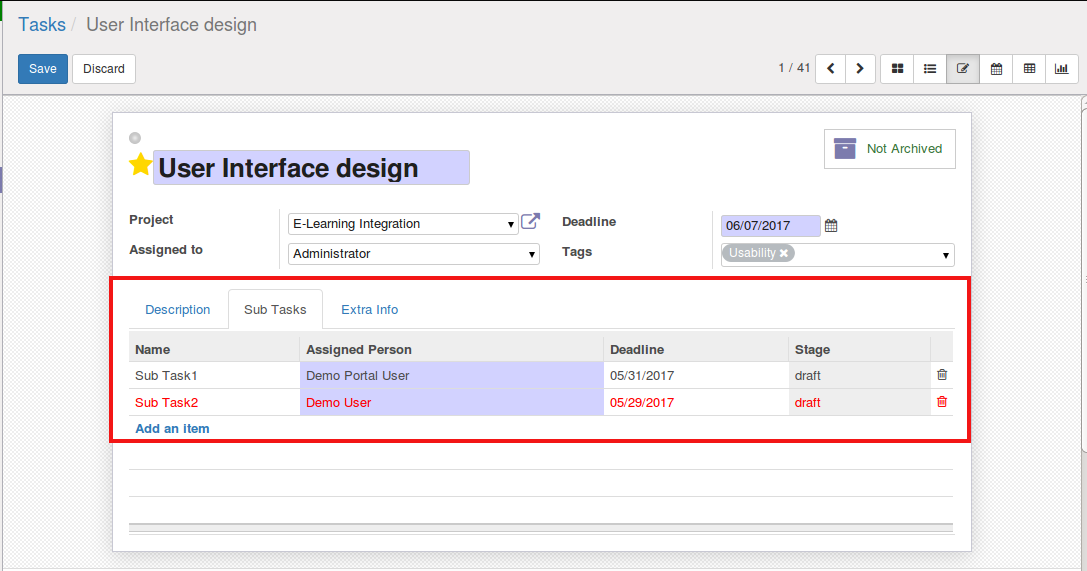Click Add an item link

click(172, 429)
